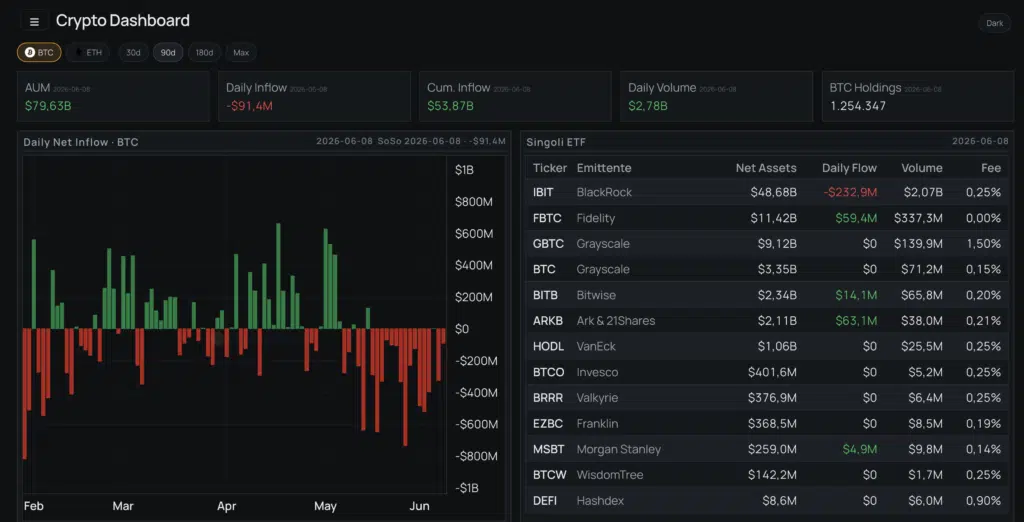Switch to the ETH asset toggle
The image size is (1024, 522).
point(88,52)
